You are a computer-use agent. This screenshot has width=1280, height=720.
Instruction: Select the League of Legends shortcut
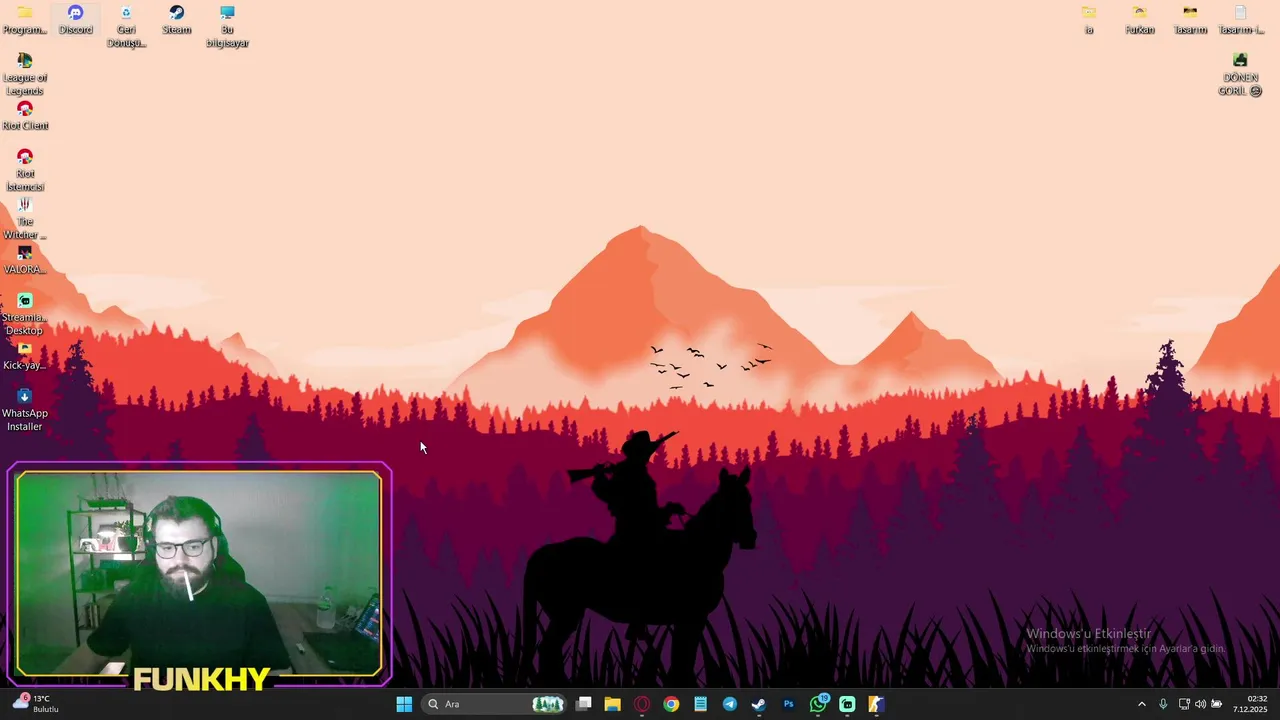click(25, 74)
